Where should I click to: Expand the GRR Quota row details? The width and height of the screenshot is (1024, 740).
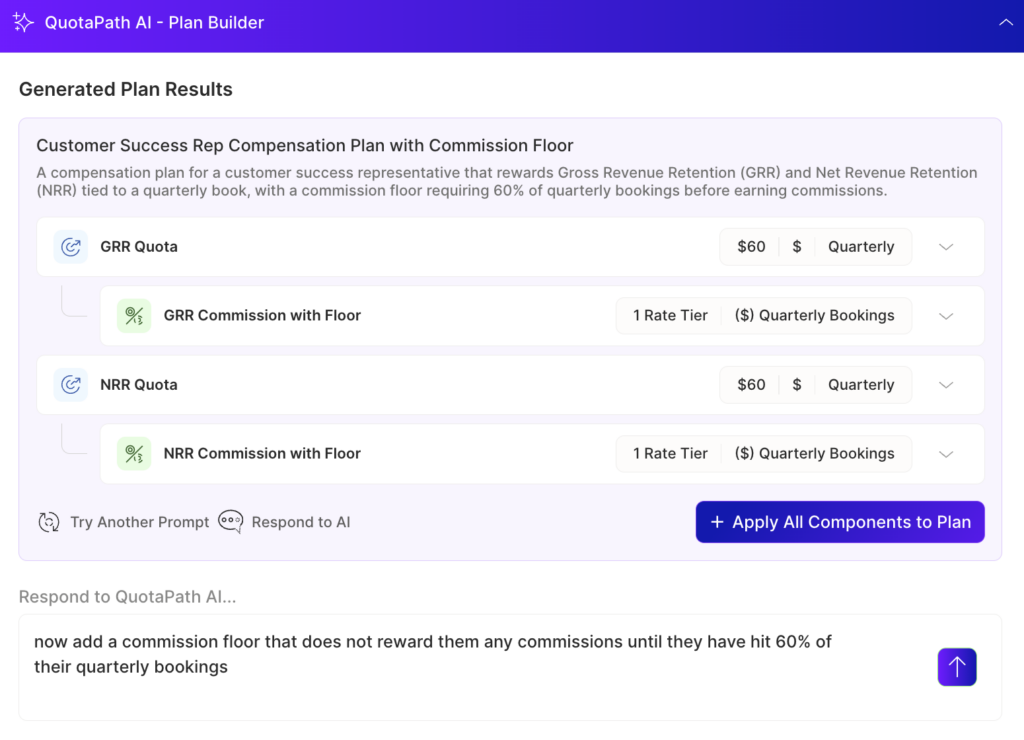pyautogui.click(x=945, y=246)
